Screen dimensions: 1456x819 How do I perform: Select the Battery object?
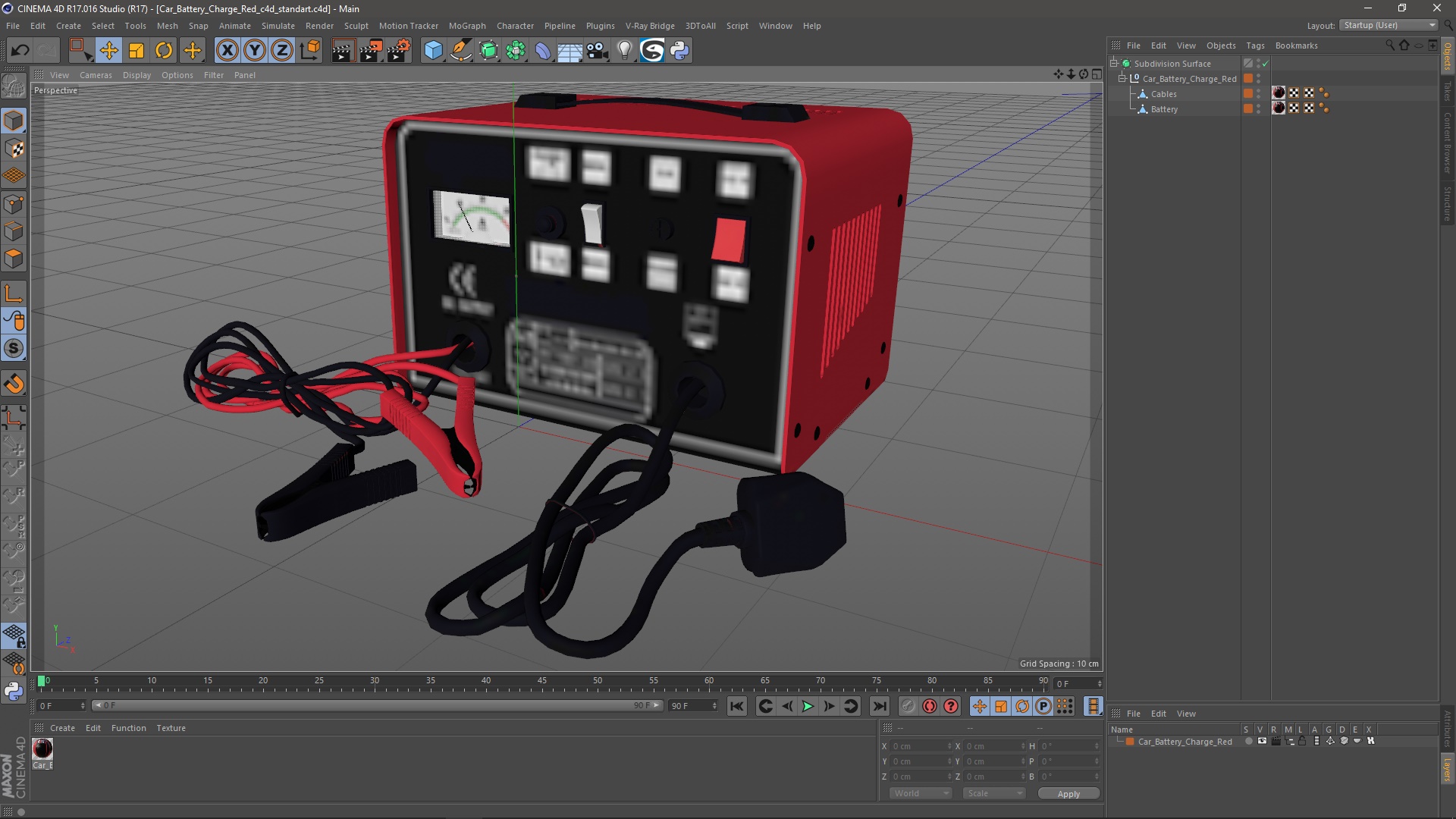[1164, 109]
